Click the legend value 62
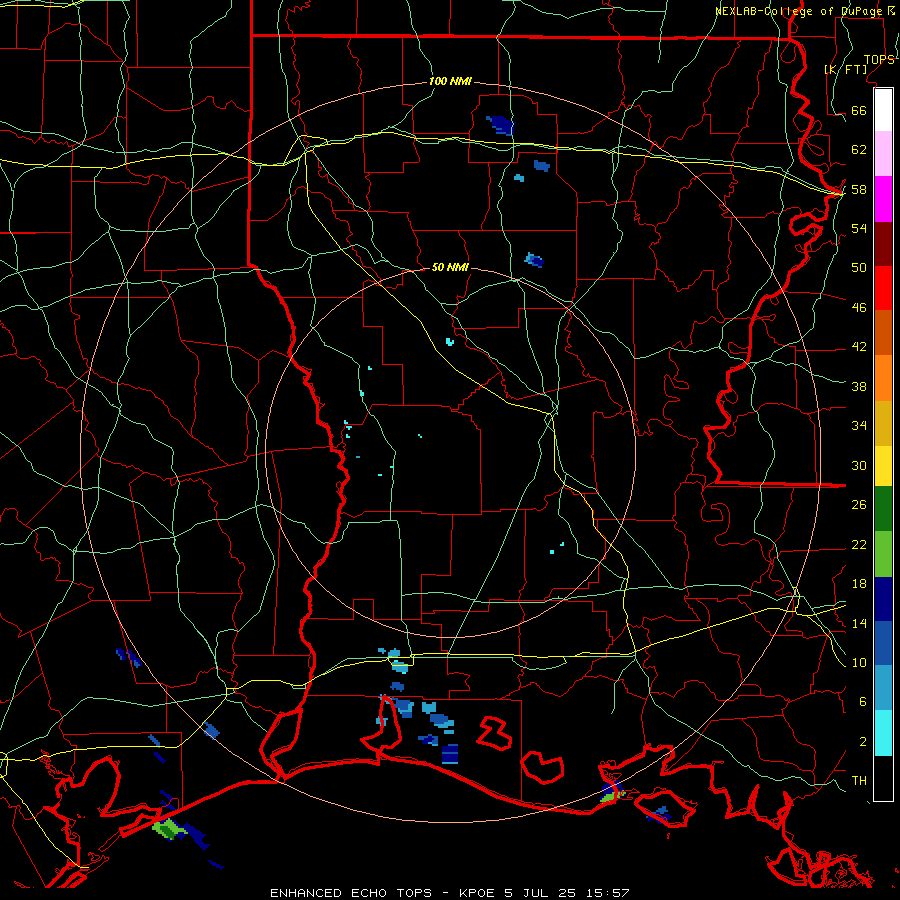900x900 pixels. click(859, 149)
